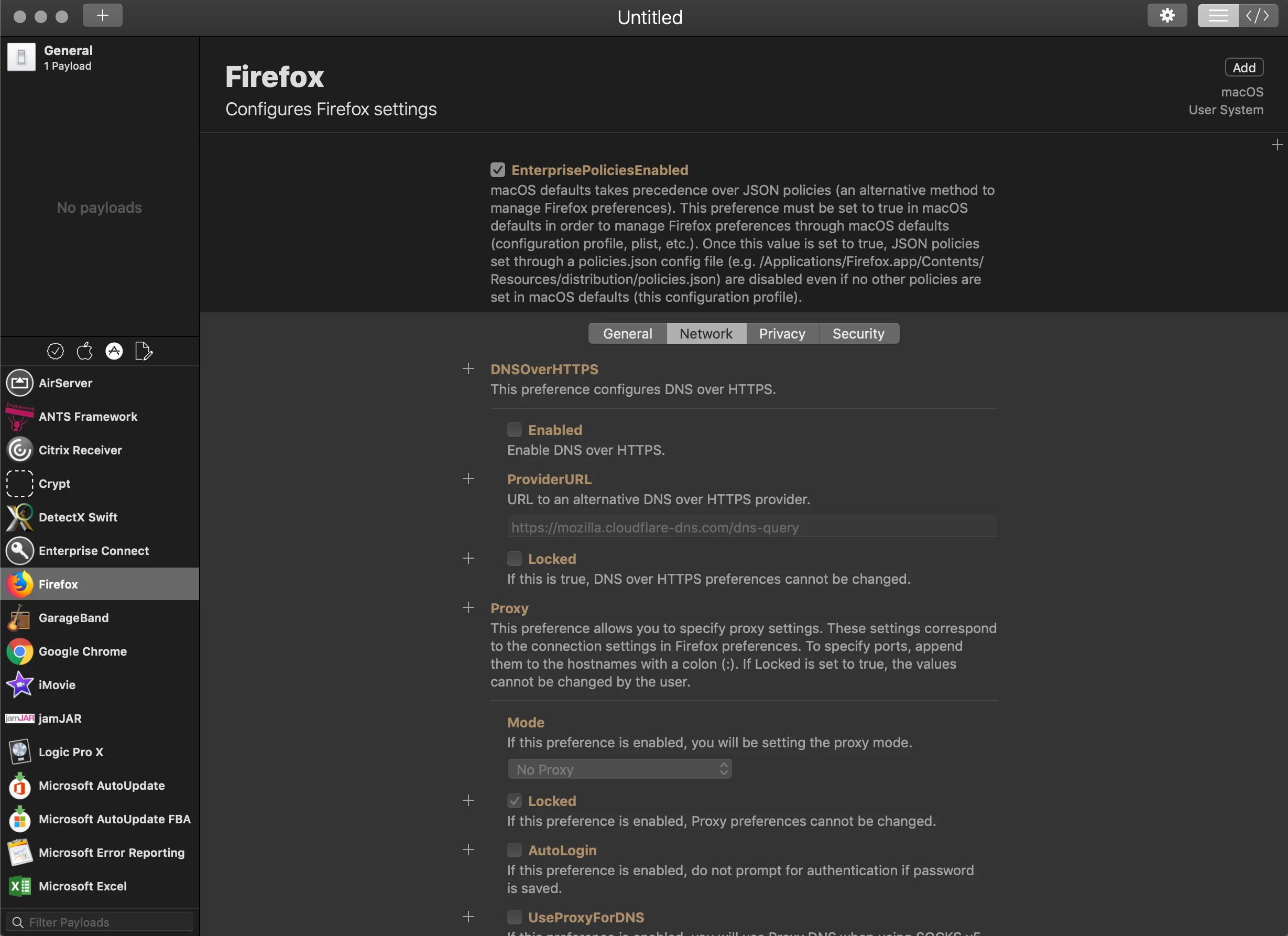Click the Filter Payloads search field
1288x936 pixels.
(x=100, y=922)
